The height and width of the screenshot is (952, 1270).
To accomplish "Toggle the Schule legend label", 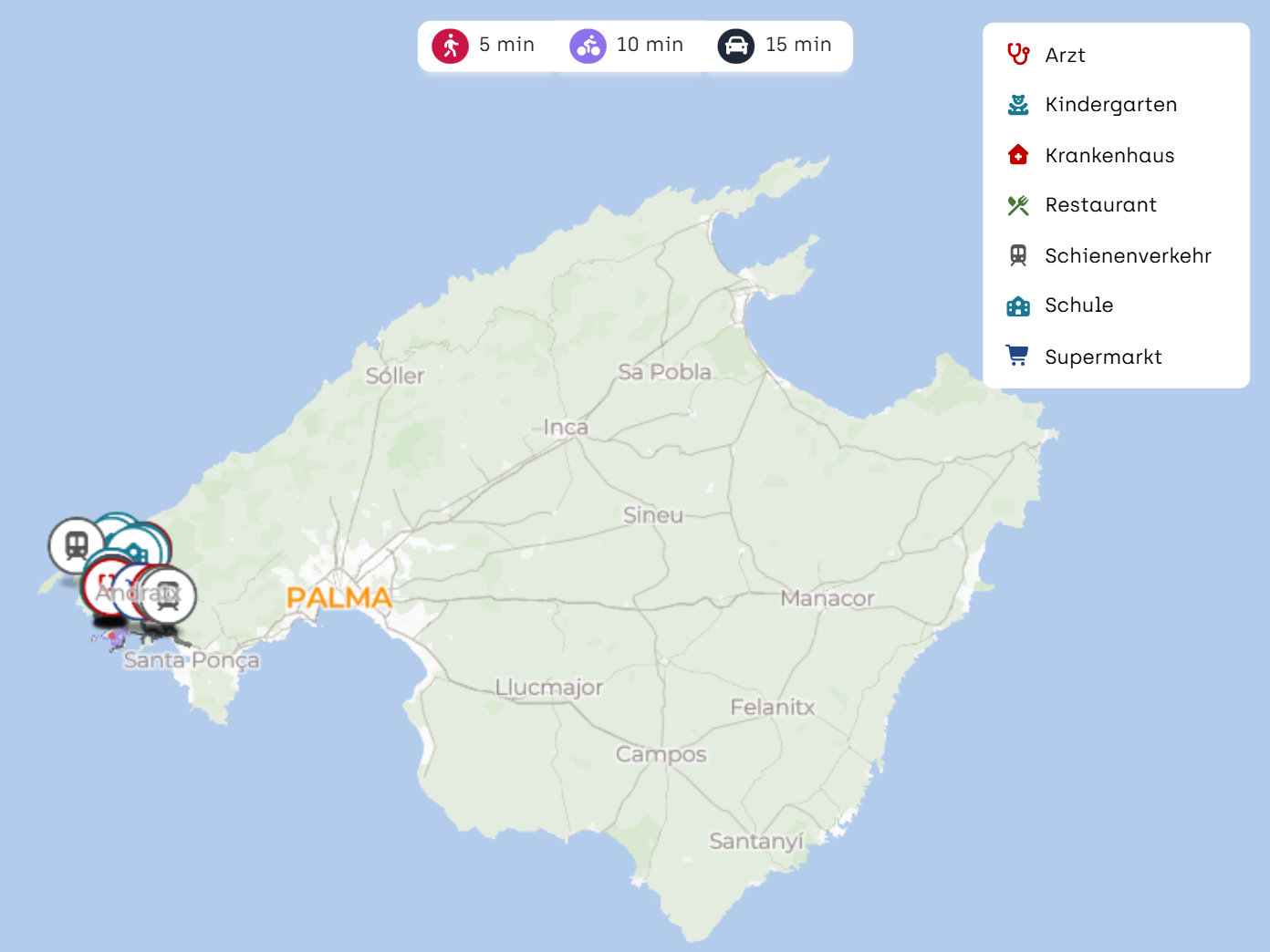I will coord(1078,305).
